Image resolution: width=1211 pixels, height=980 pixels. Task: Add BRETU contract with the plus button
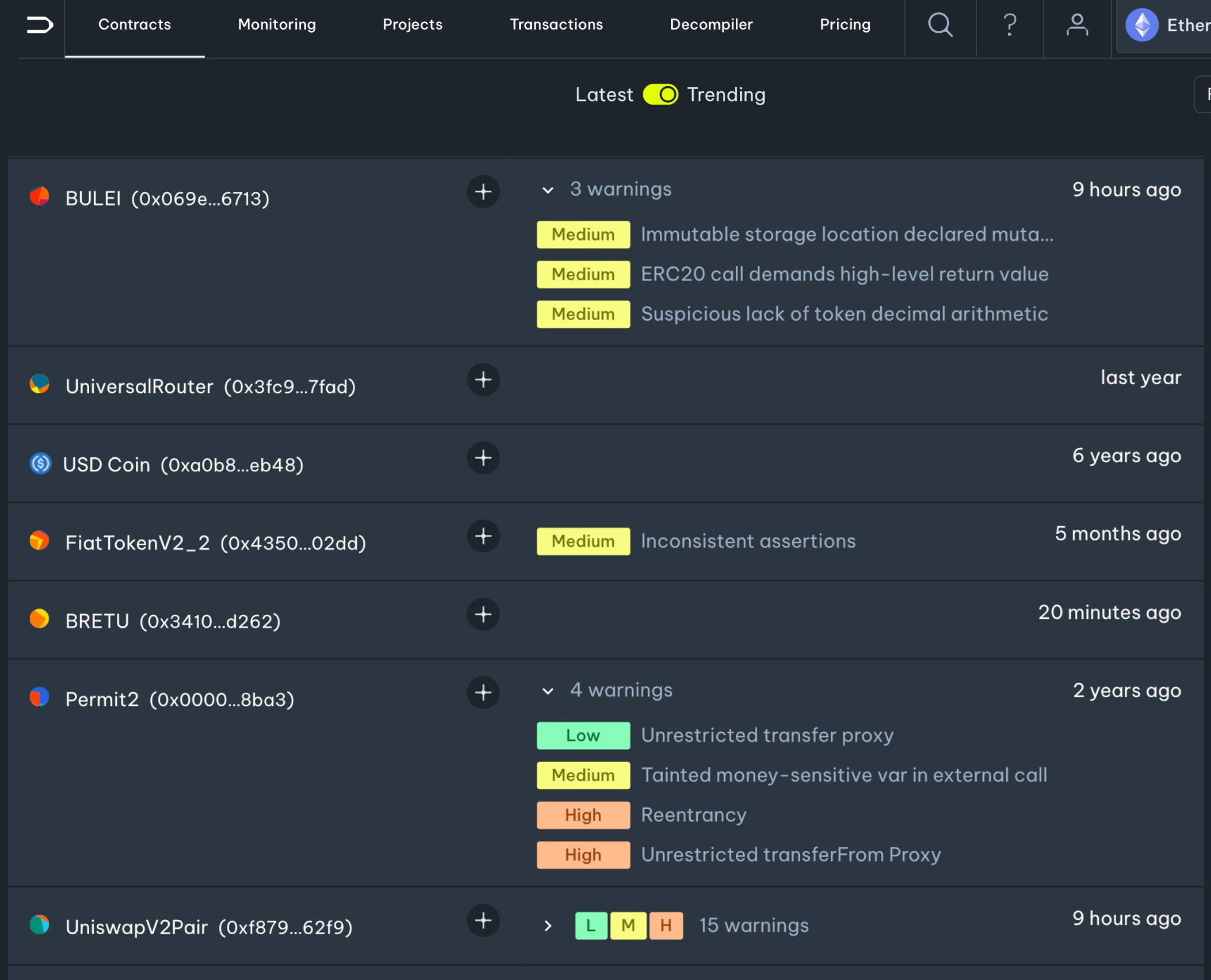click(x=483, y=615)
